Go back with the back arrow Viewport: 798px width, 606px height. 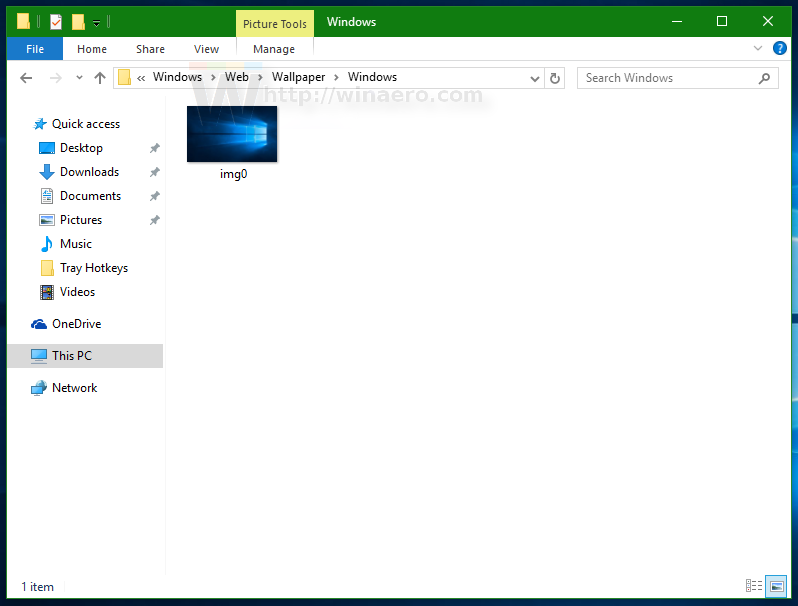click(x=26, y=78)
